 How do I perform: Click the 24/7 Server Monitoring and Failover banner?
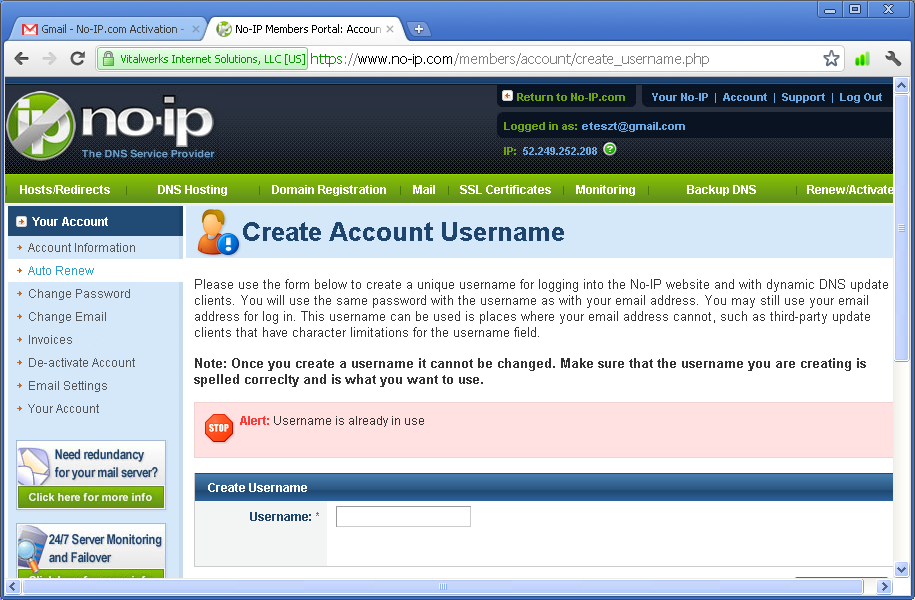[x=90, y=550]
